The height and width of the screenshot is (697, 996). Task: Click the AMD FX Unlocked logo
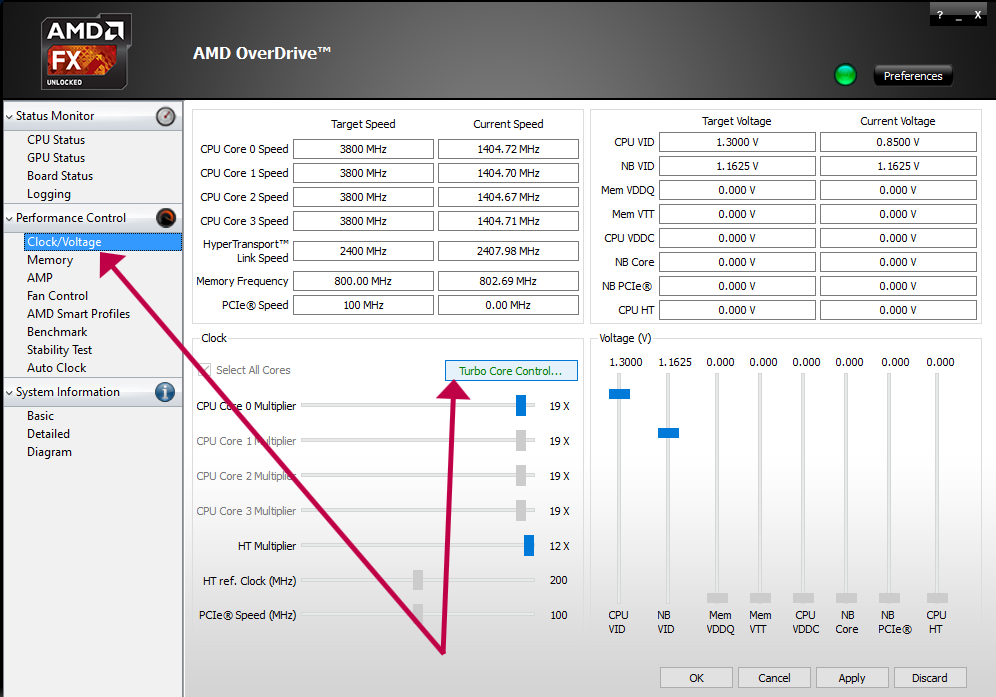pyautogui.click(x=85, y=51)
